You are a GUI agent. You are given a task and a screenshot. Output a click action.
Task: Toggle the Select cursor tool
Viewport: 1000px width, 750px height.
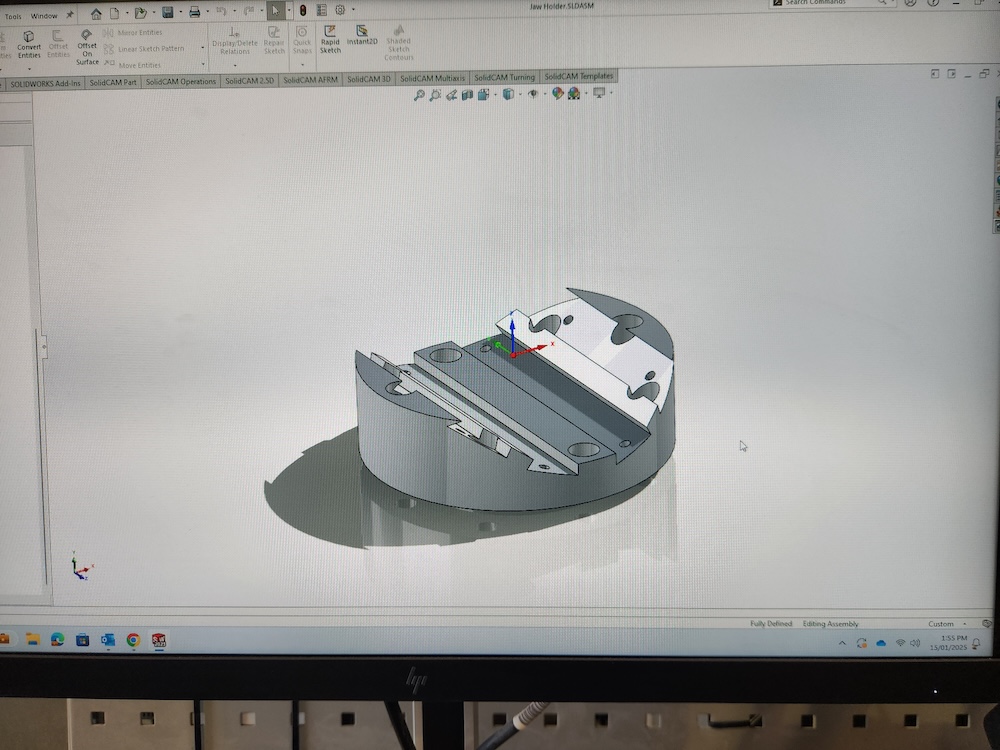276,11
